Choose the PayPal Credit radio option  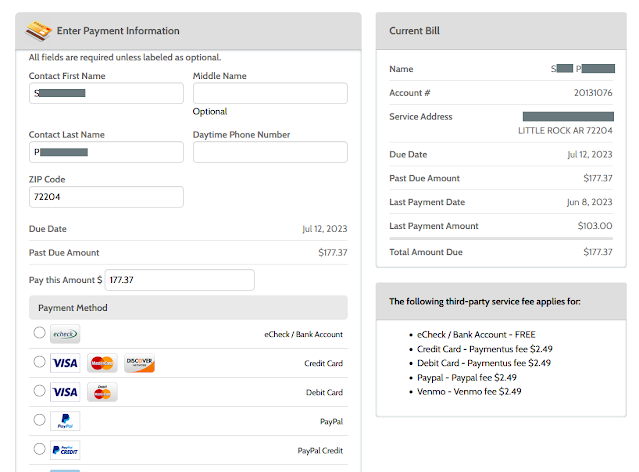[40, 449]
